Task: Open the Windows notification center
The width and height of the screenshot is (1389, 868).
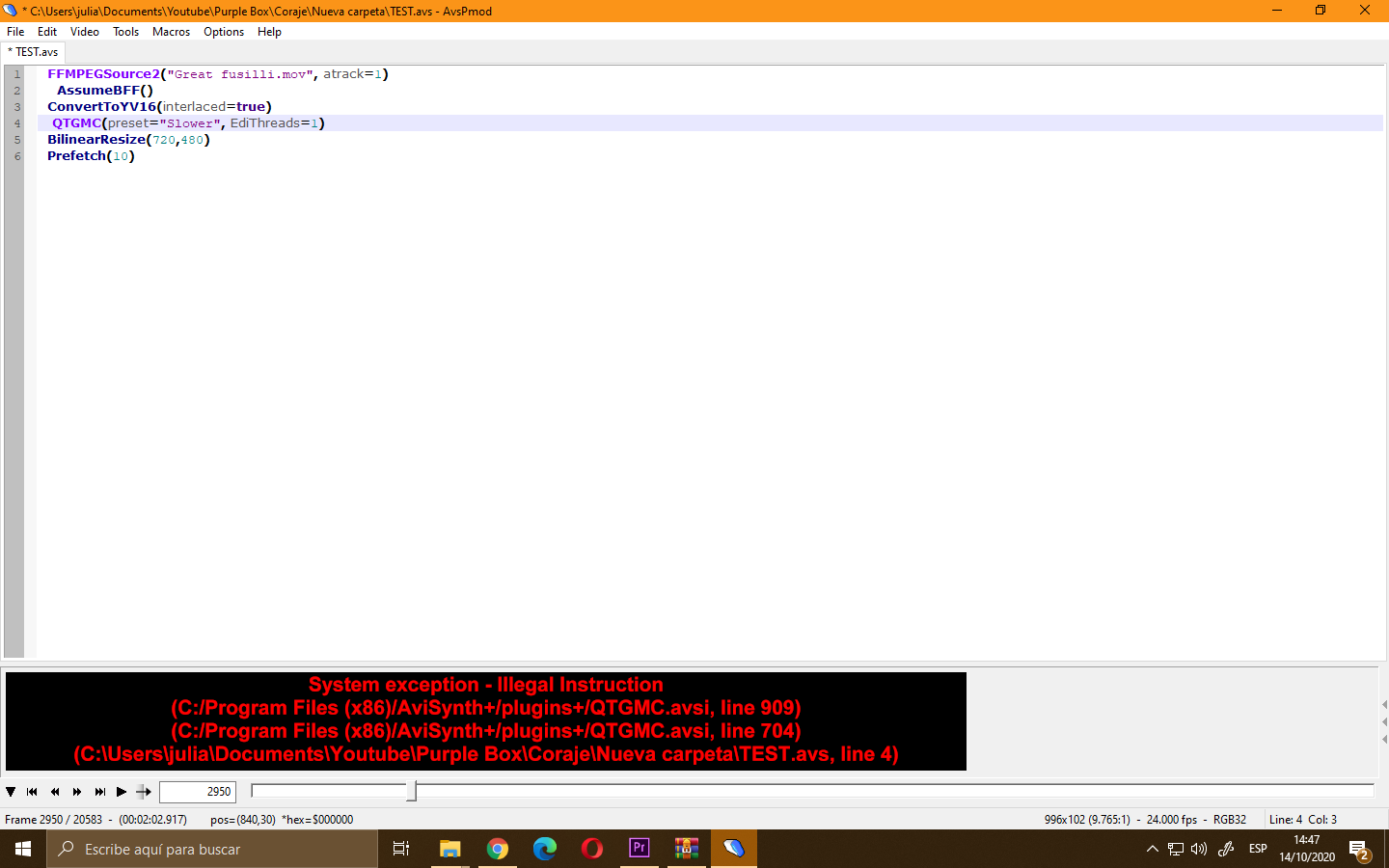Action: point(1360,849)
